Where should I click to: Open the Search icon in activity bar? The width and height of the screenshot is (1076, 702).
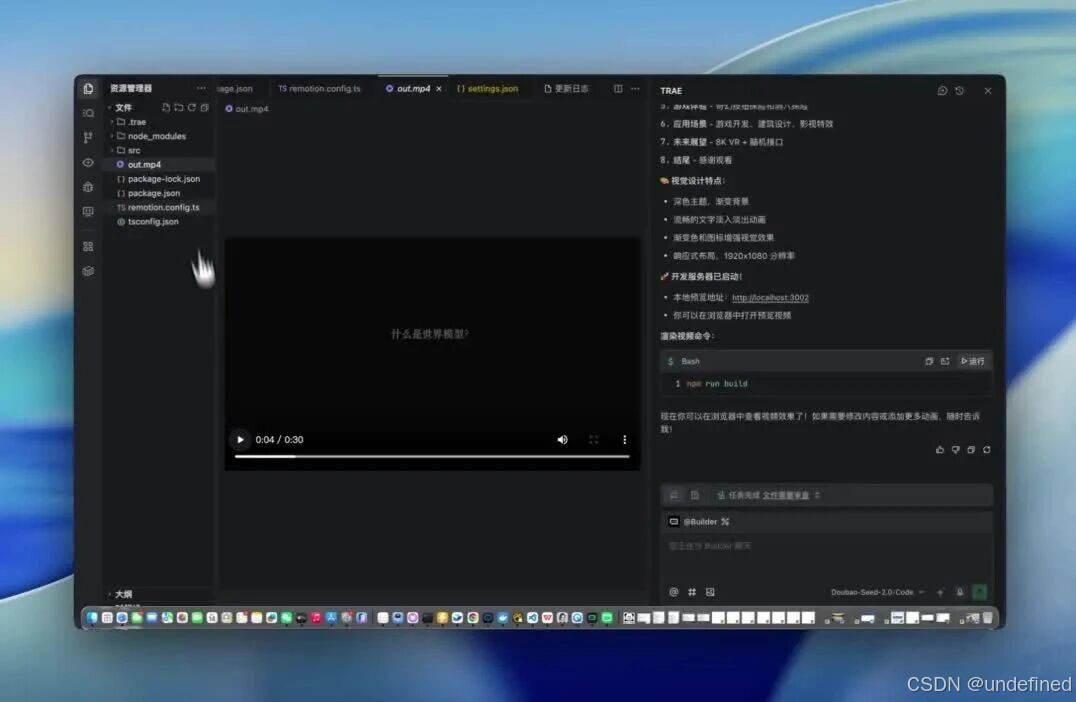pos(88,113)
